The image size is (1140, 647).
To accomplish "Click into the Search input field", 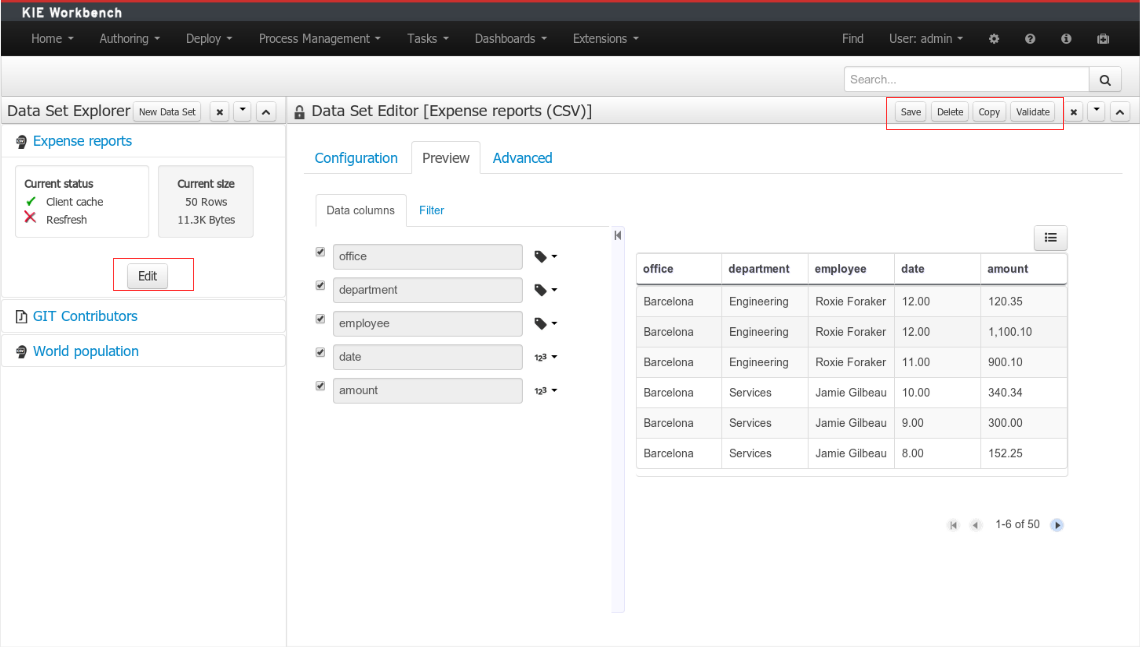I will 966,80.
